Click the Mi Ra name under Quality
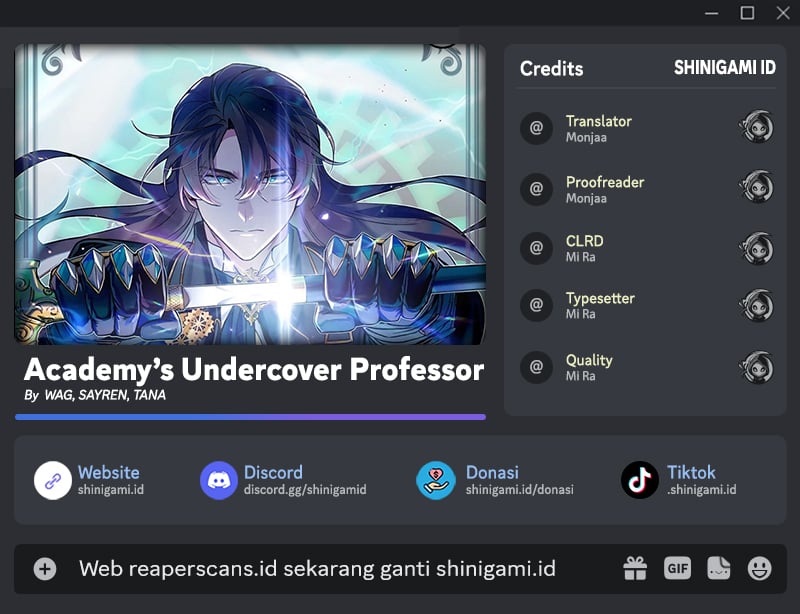Image resolution: width=800 pixels, height=614 pixels. click(x=581, y=376)
